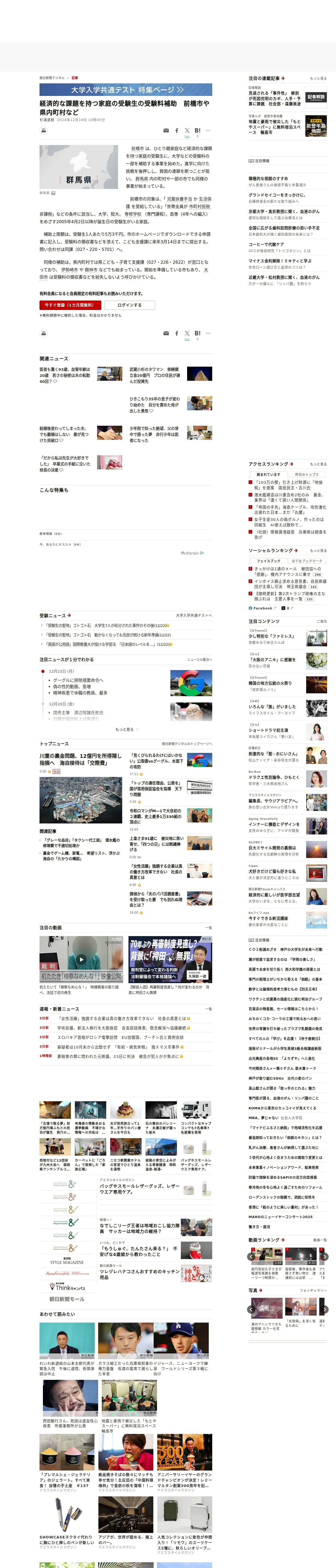Click ご案内 beside 注目コンテンツ
The height and width of the screenshot is (1568, 336).
(x=321, y=621)
